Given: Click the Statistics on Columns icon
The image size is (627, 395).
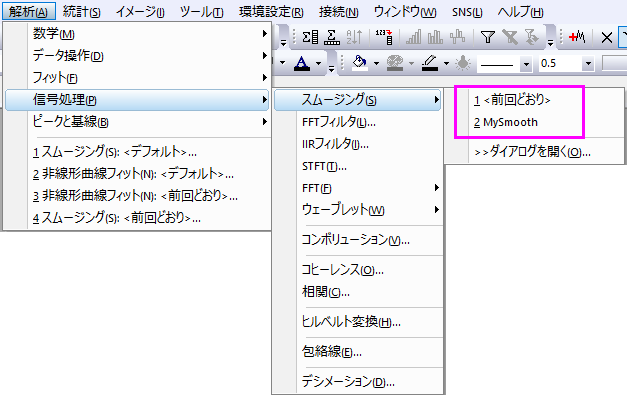Looking at the screenshot, I should [x=310, y=37].
